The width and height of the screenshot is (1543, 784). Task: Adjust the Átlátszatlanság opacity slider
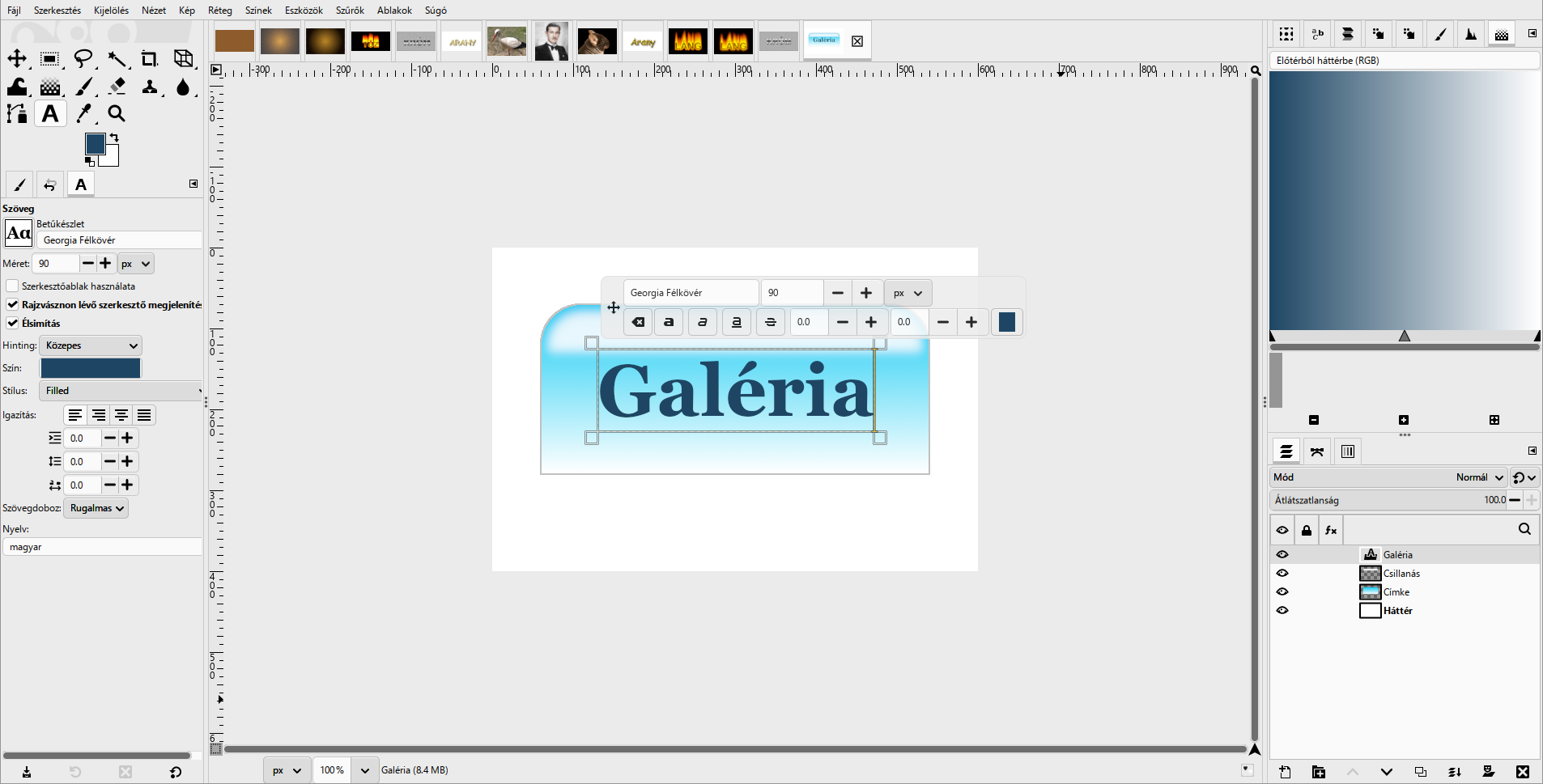click(1389, 500)
